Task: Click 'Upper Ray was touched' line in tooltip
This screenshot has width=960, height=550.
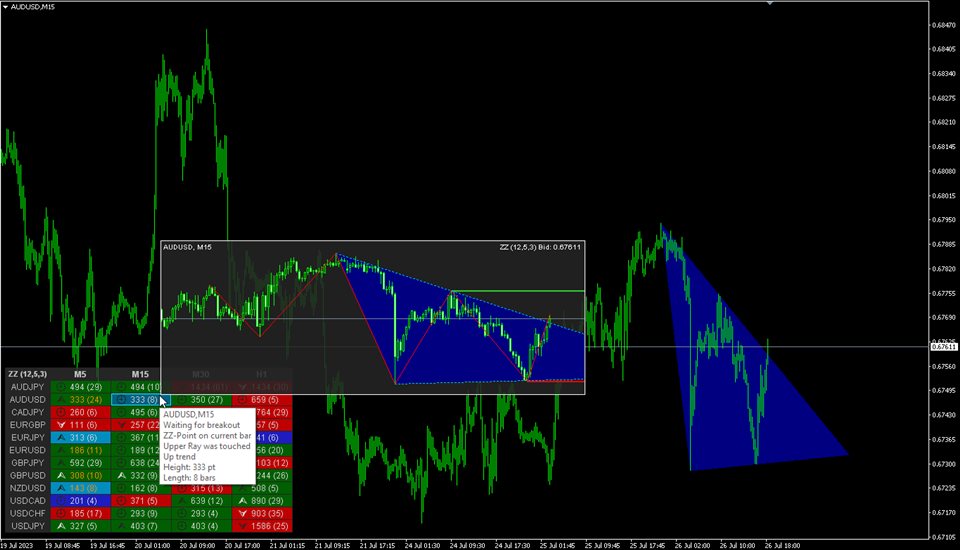Action: point(207,446)
